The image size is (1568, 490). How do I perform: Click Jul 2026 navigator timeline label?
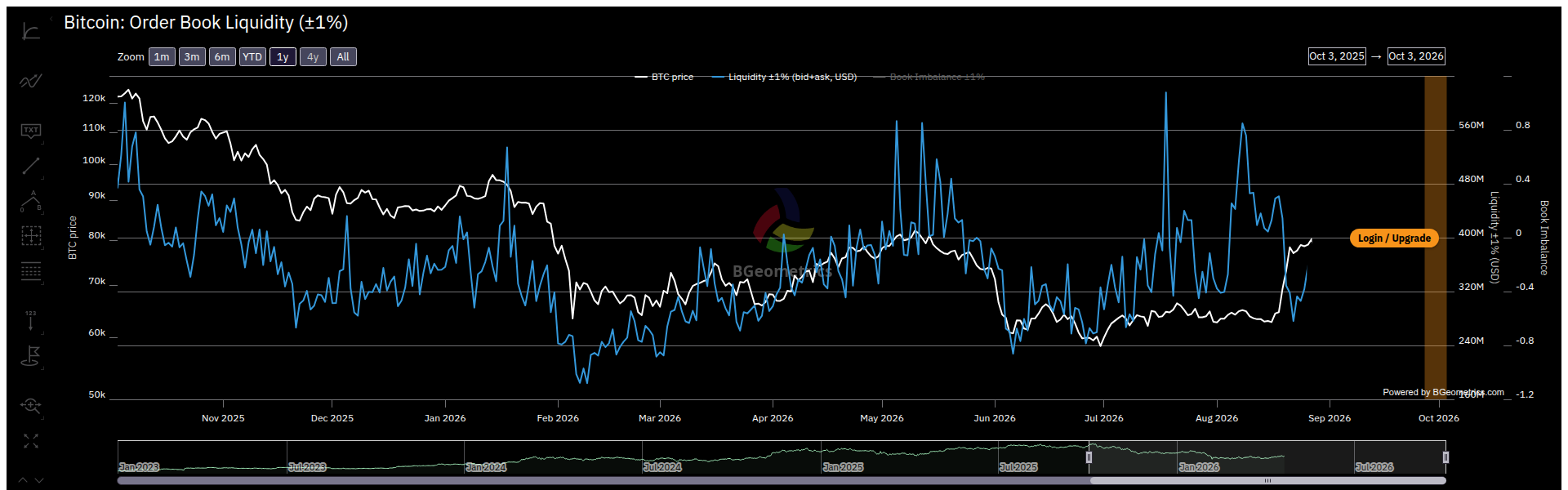pyautogui.click(x=1374, y=467)
